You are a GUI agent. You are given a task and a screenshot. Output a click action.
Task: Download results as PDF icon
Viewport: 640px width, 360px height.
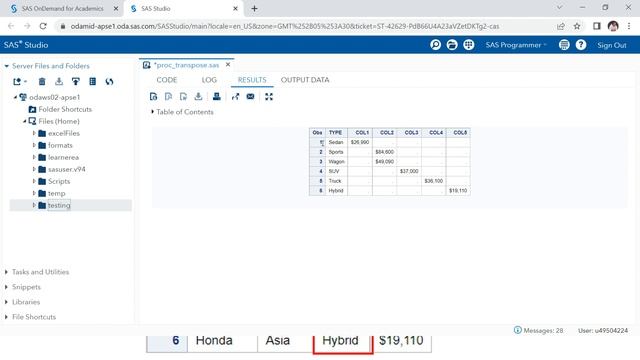point(168,97)
